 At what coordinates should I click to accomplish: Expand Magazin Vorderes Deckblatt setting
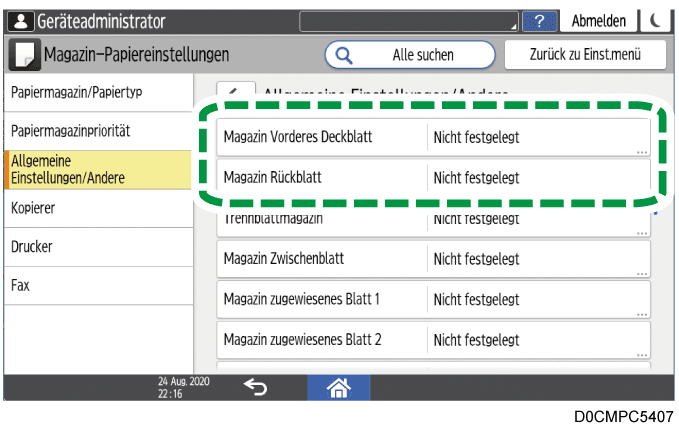click(433, 137)
